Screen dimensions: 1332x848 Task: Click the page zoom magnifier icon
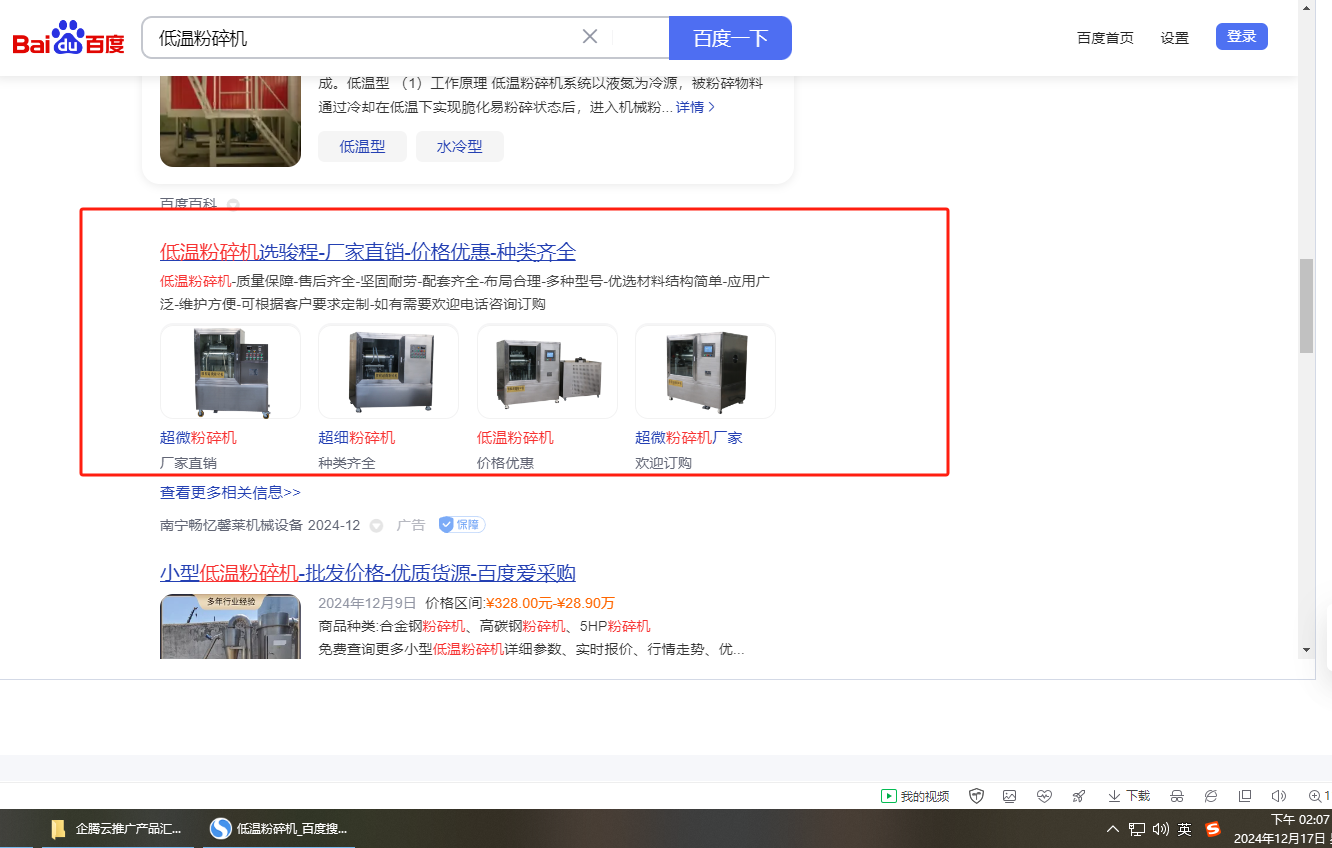[x=1315, y=796]
